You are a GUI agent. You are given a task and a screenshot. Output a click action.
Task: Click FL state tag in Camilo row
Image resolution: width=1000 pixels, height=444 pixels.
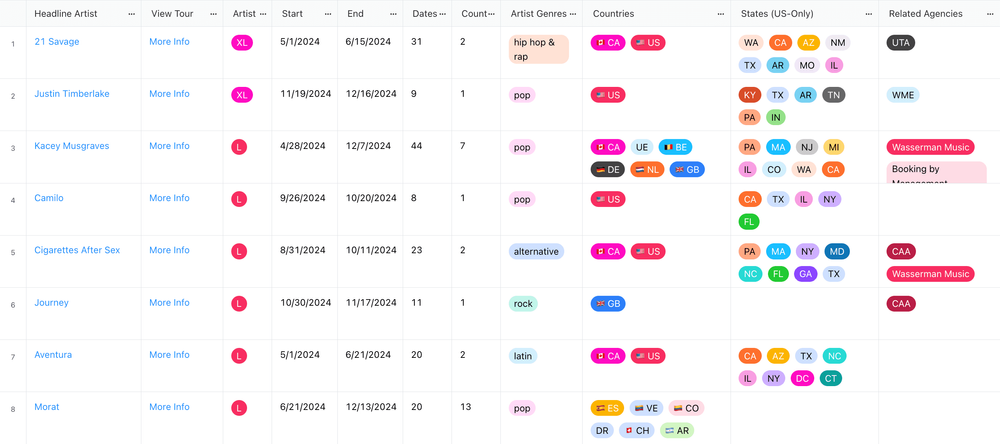coord(749,222)
